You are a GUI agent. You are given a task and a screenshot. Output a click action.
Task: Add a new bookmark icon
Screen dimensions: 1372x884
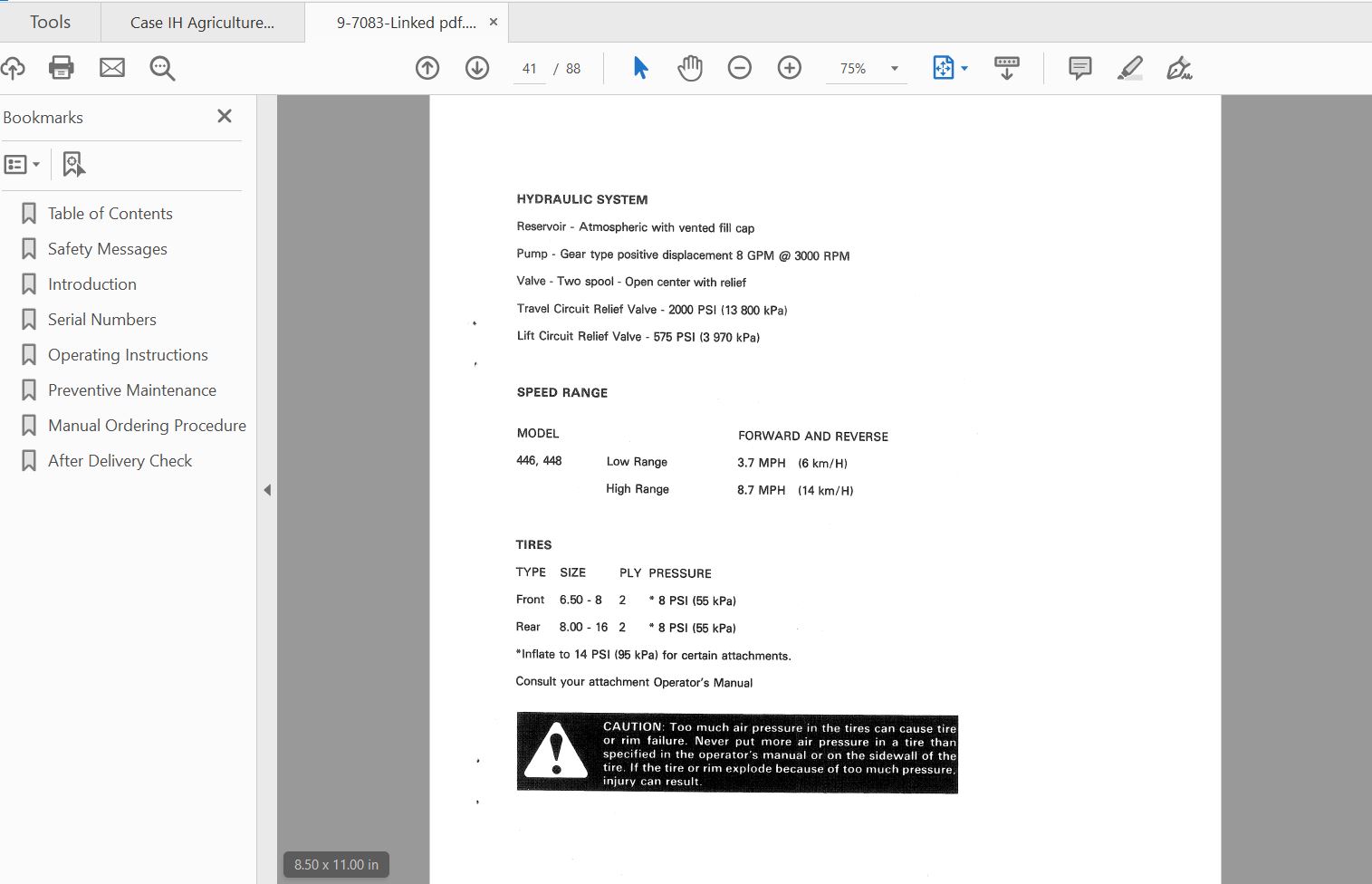pos(73,165)
